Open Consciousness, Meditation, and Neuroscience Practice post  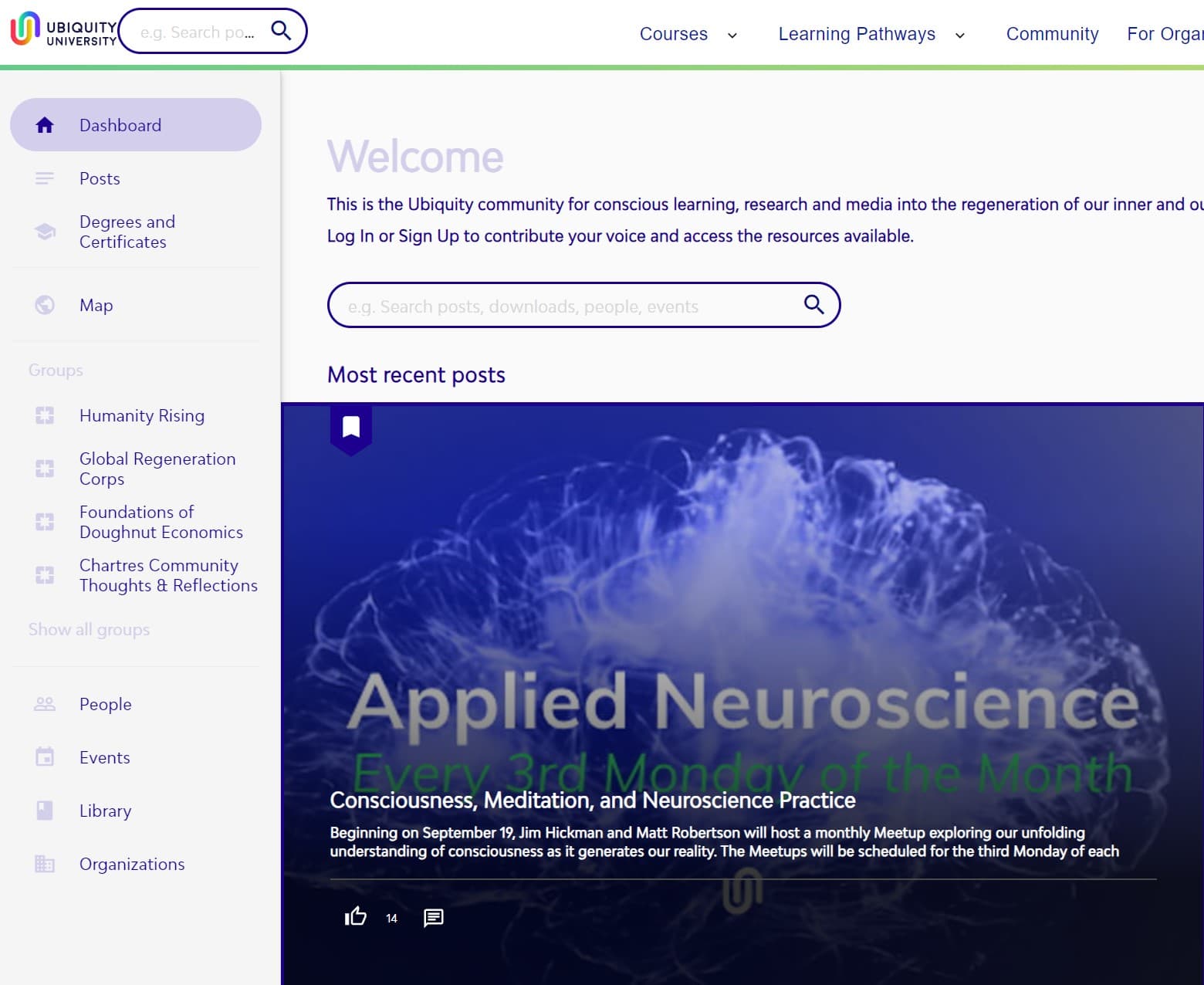pos(592,801)
